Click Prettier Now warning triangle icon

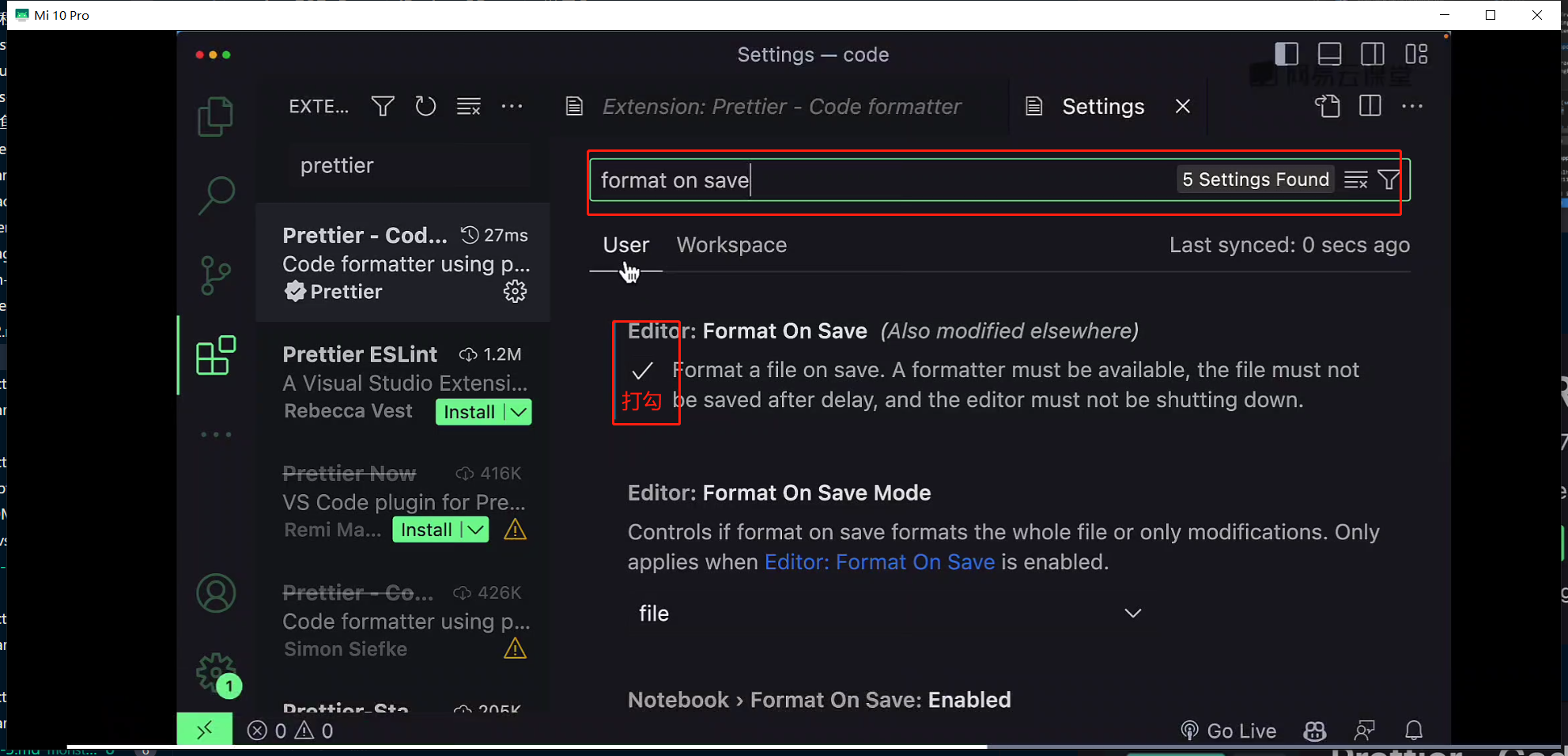515,530
